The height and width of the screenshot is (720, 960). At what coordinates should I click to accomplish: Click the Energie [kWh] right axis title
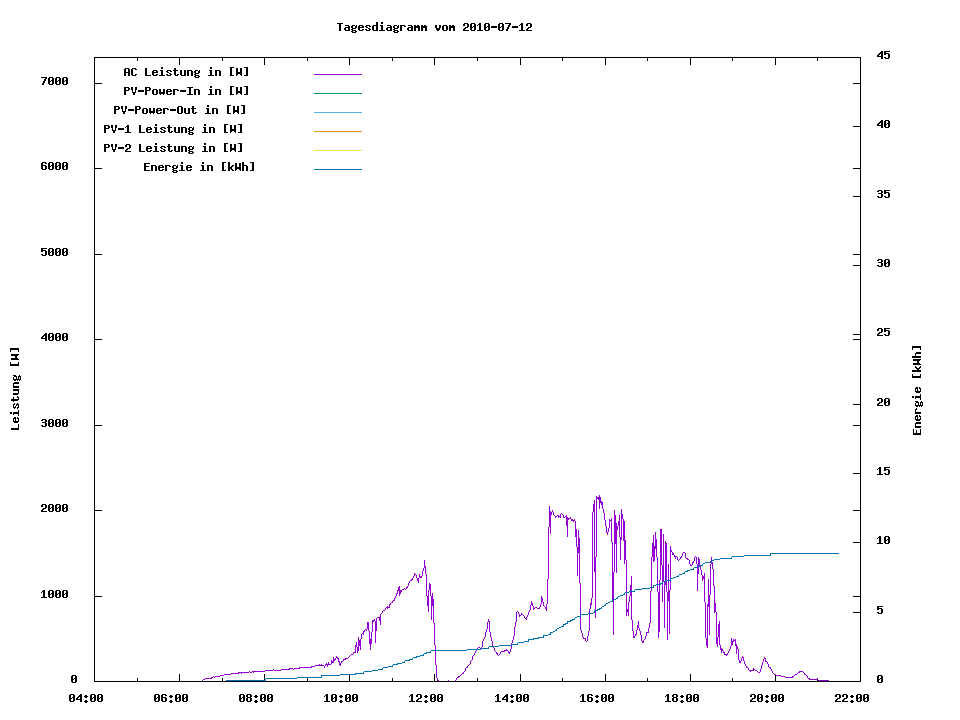pos(917,390)
